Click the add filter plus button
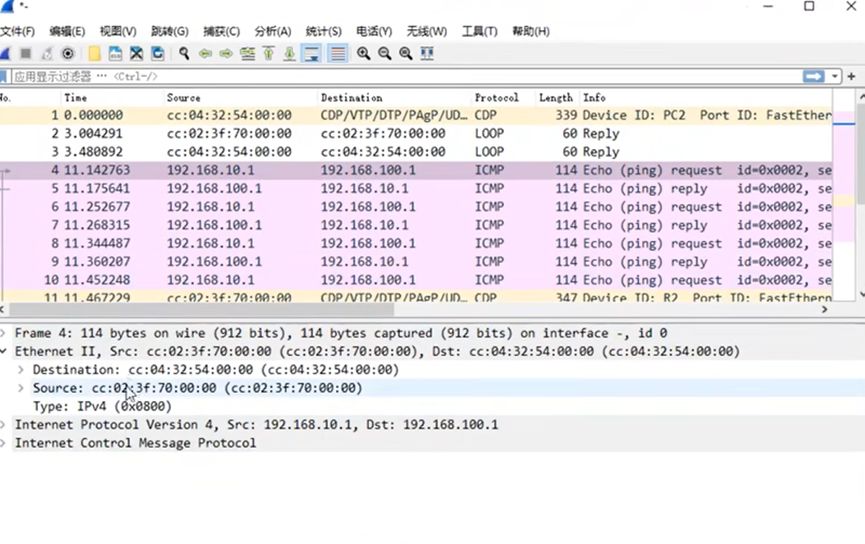 tap(851, 76)
